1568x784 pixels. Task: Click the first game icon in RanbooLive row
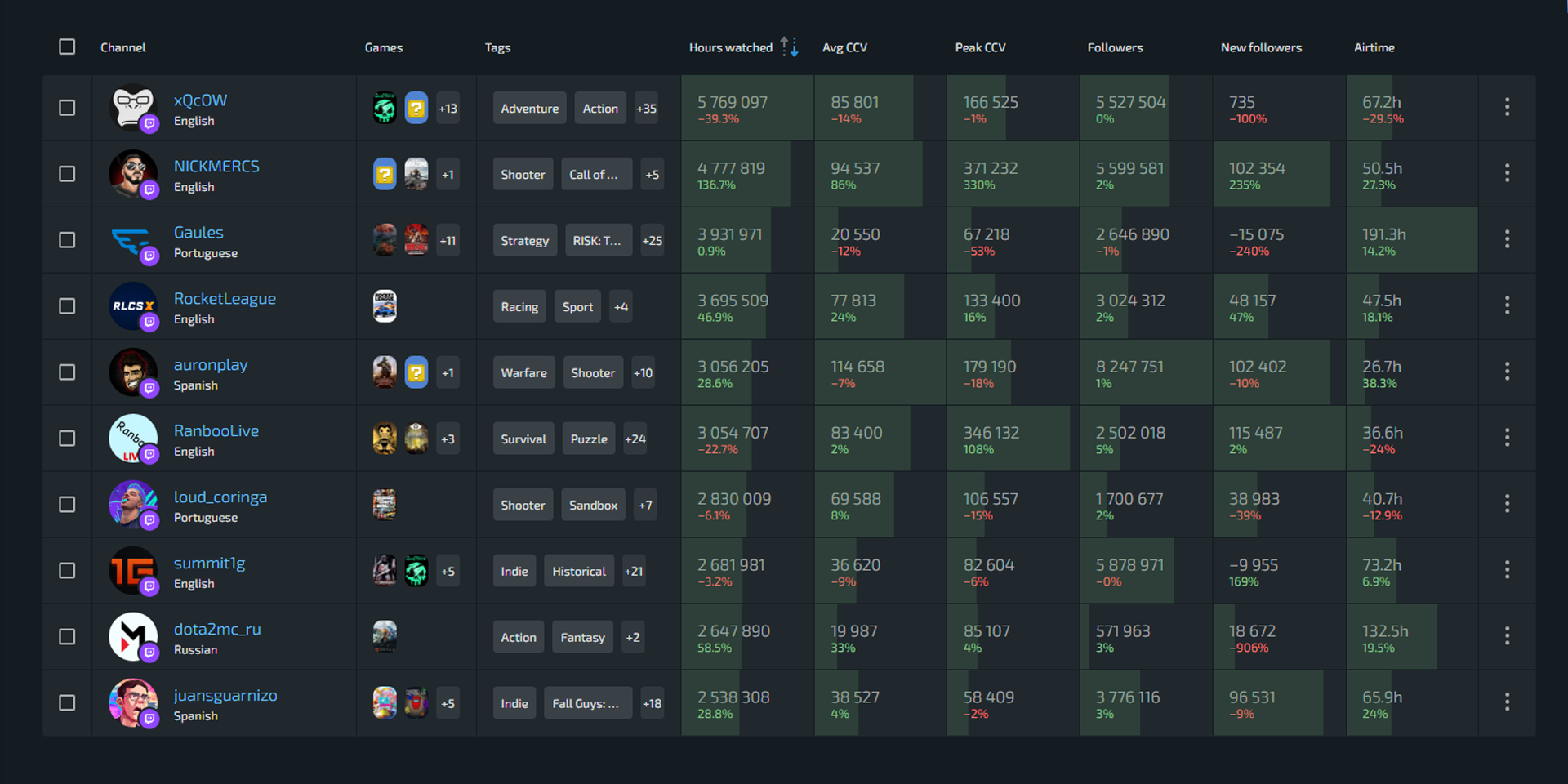point(385,439)
